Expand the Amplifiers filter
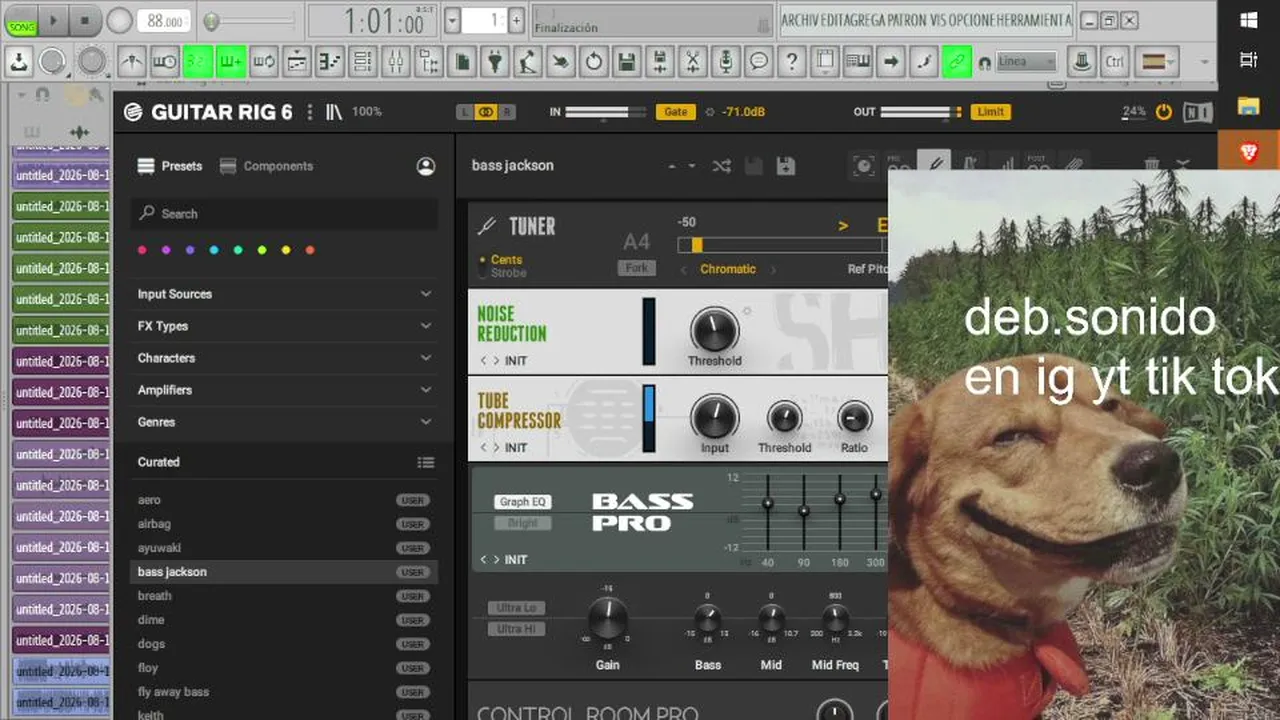 285,390
